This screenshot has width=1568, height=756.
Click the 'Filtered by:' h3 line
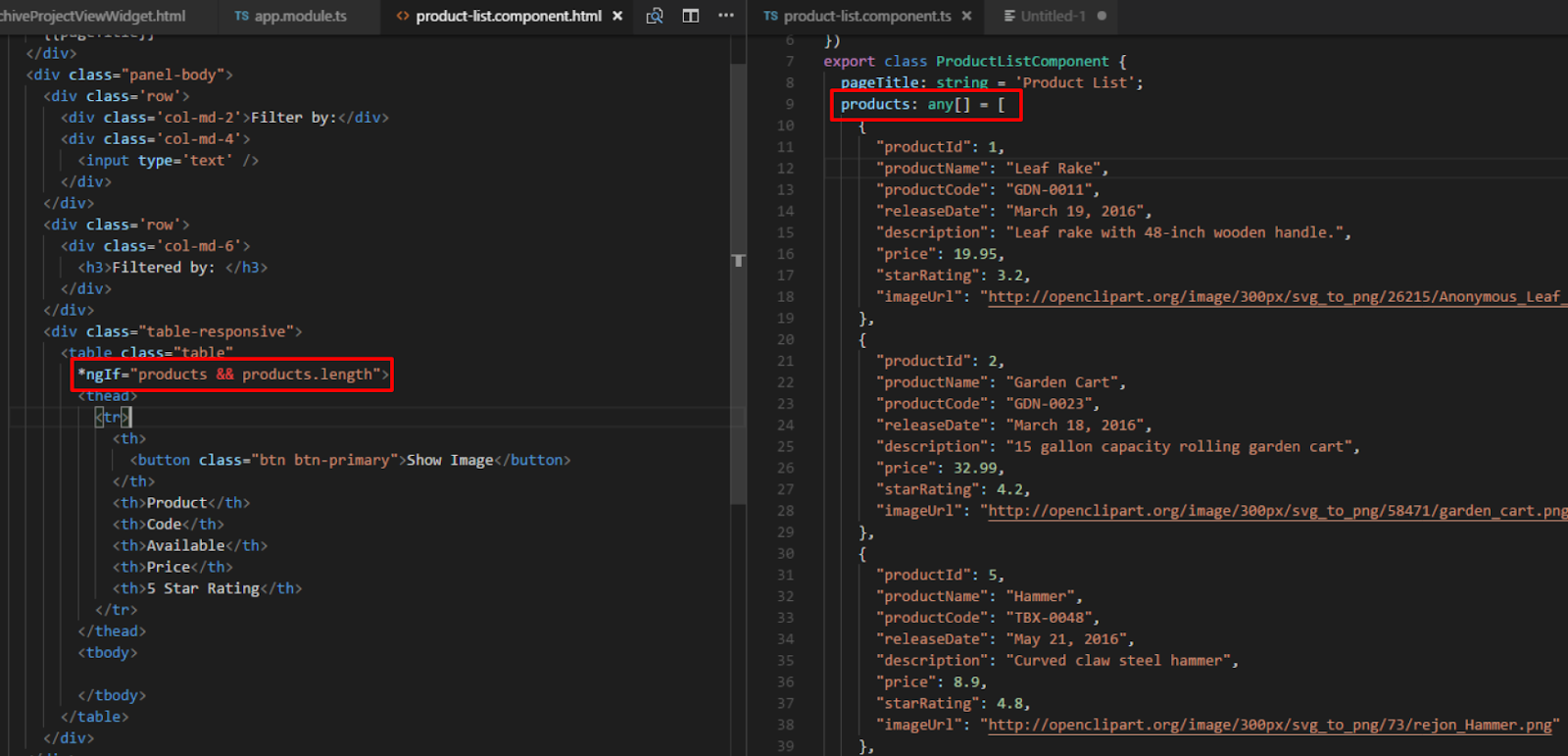pos(172,267)
